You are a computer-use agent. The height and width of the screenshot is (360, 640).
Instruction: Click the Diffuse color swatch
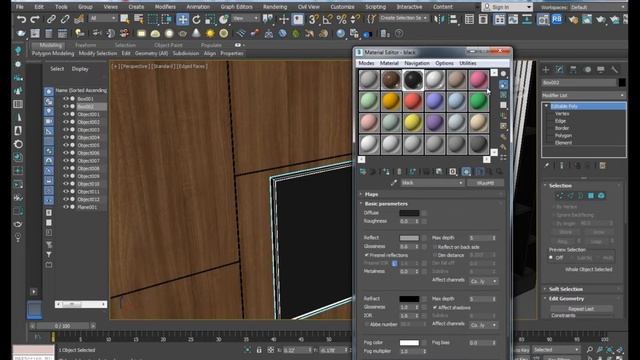click(409, 213)
